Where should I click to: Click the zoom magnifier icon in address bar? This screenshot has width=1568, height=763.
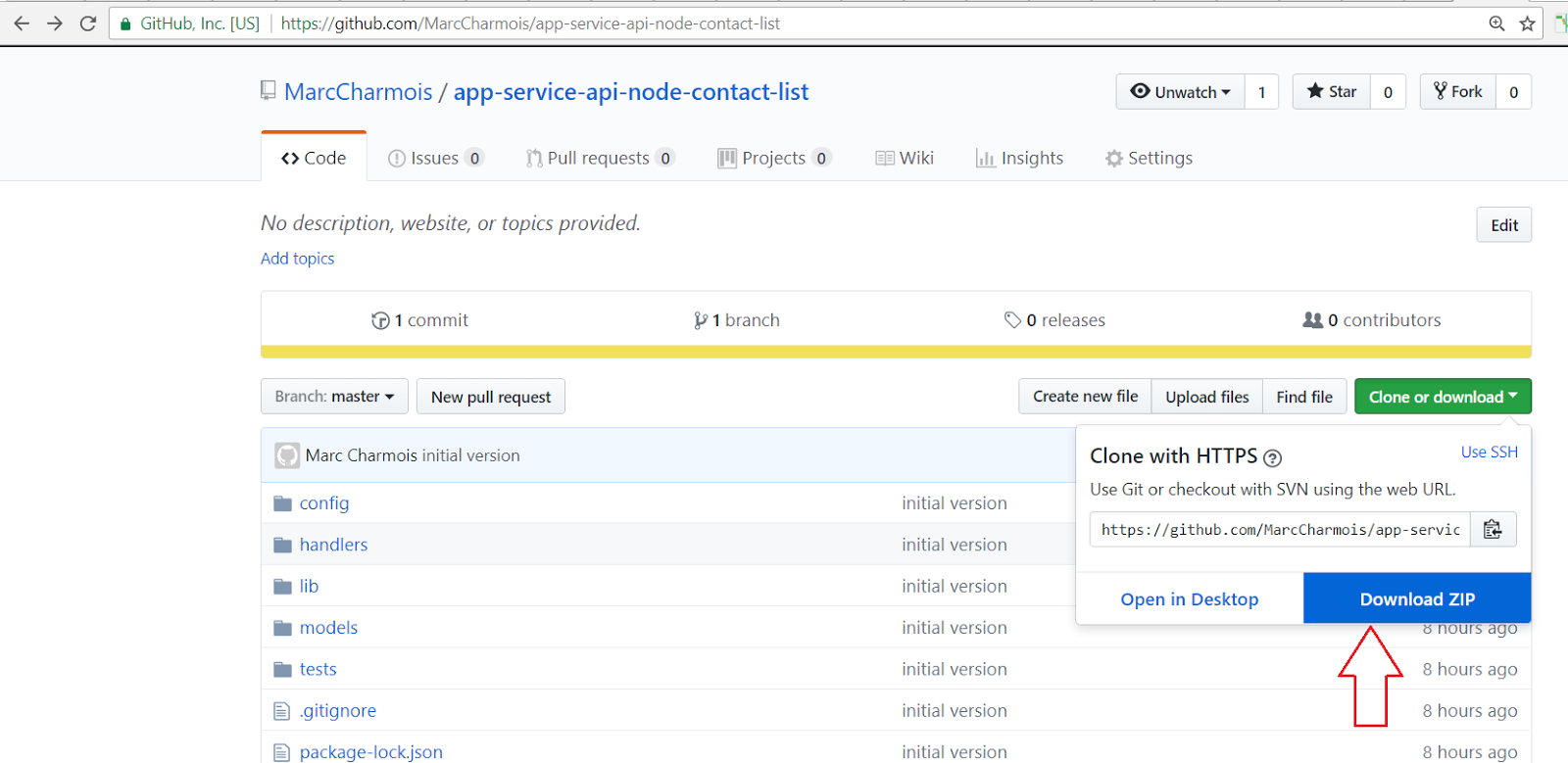pos(1496,24)
